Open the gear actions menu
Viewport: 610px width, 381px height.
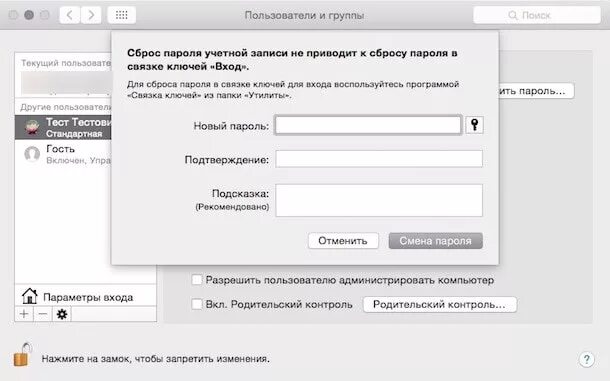point(62,314)
